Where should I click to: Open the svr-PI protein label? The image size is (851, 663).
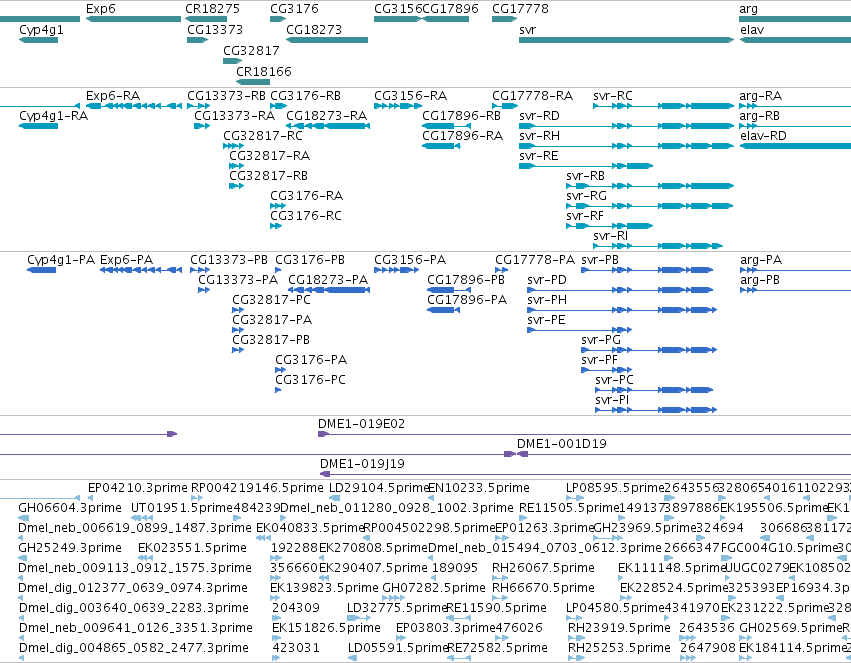(612, 400)
